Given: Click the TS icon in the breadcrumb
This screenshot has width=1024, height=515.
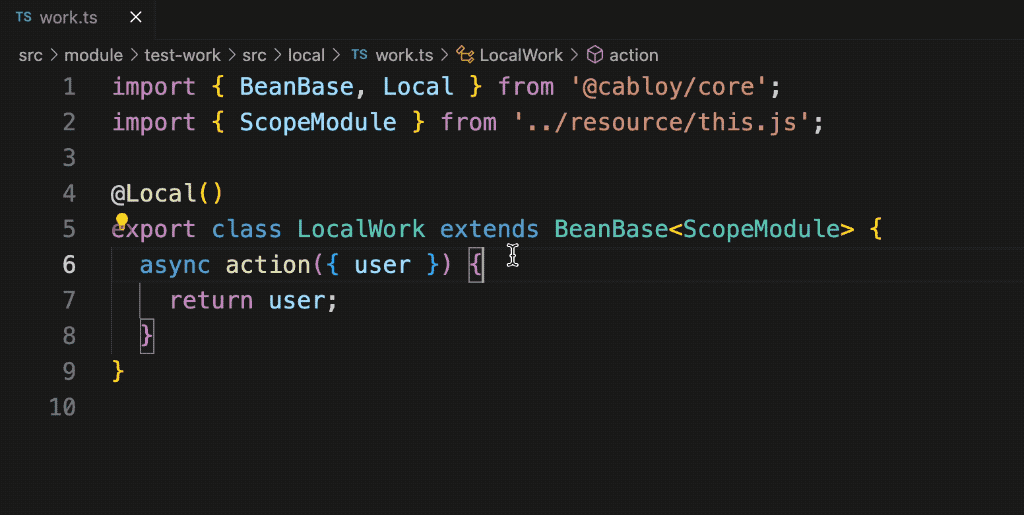Looking at the screenshot, I should point(359,55).
